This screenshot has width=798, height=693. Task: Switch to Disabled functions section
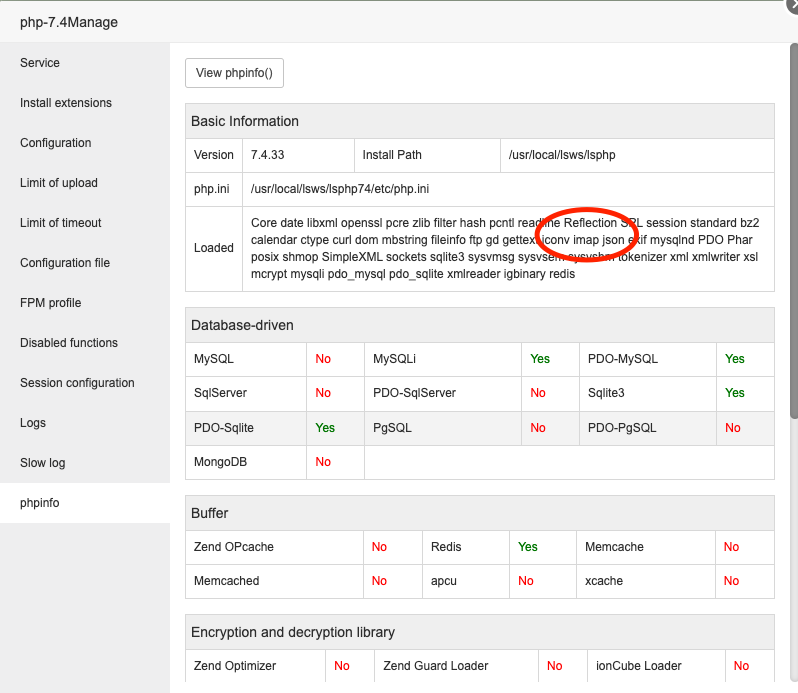(x=69, y=343)
